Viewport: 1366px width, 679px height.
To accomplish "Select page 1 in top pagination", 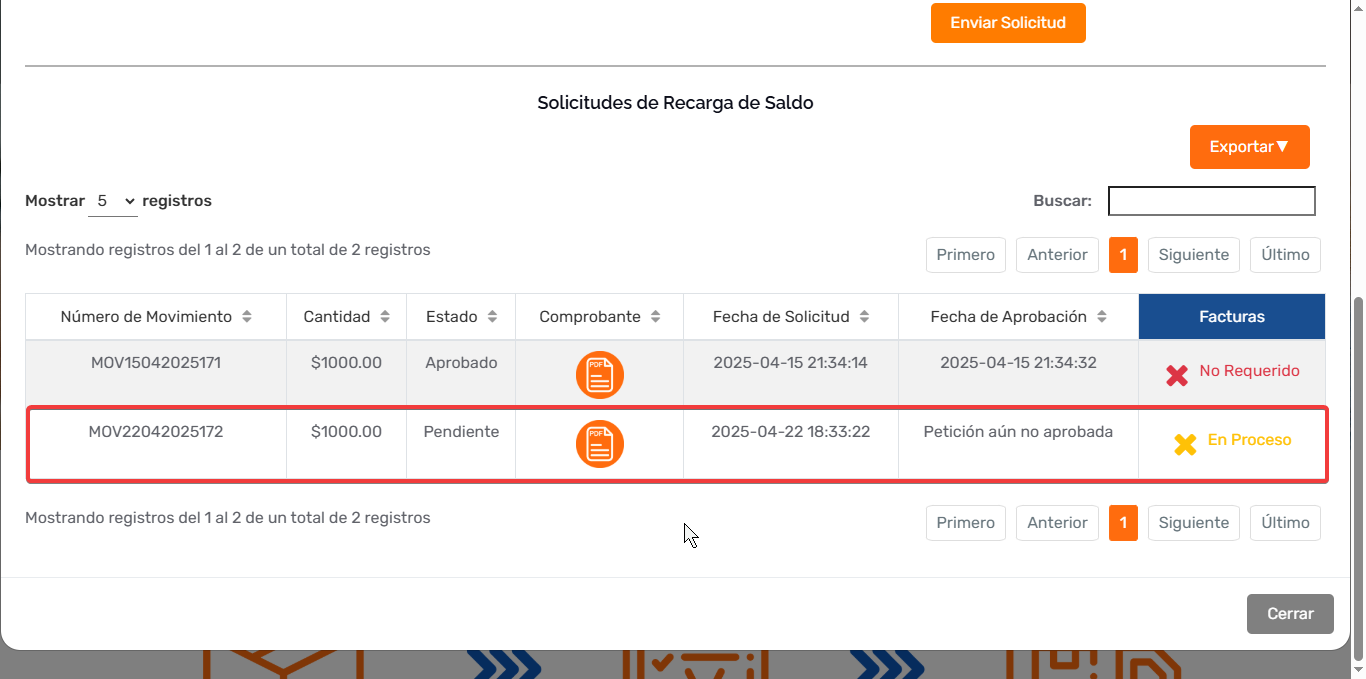I will coord(1123,255).
